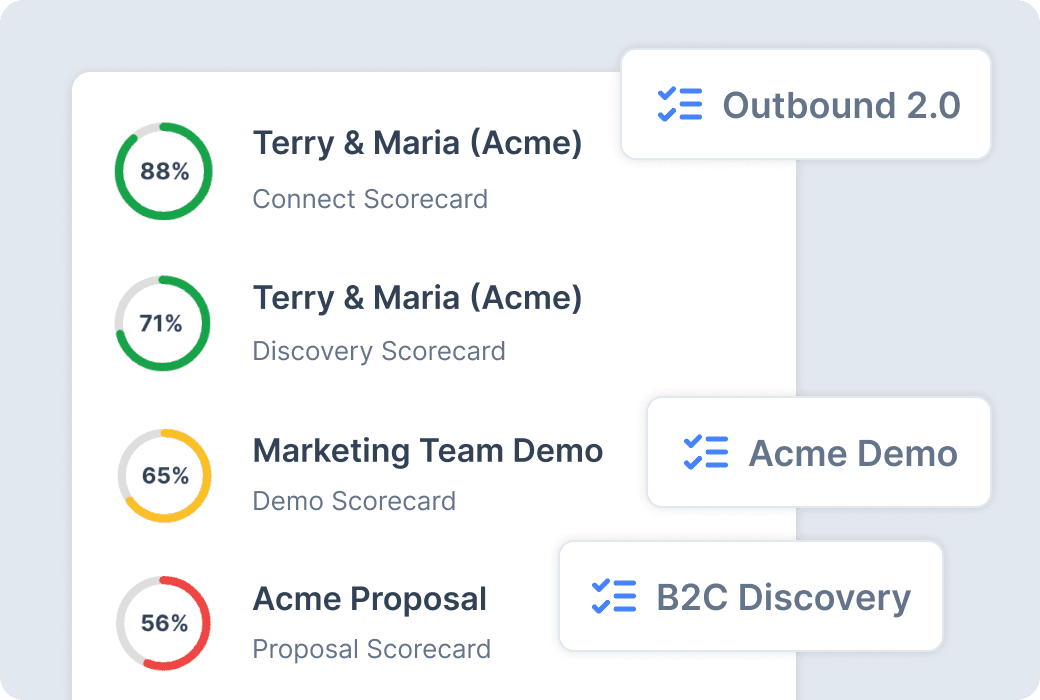This screenshot has height=700, width=1040.
Task: Click the green ring on Connect Scorecard row
Action: (163, 170)
